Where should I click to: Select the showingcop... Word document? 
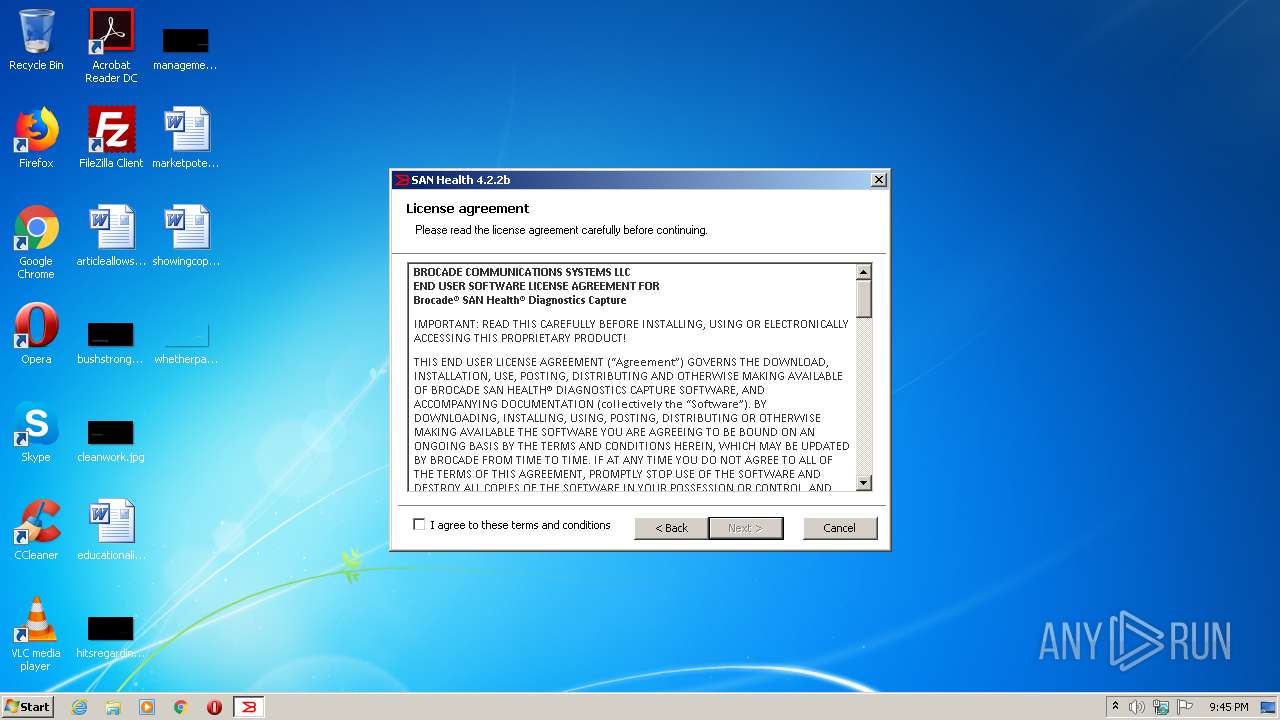tap(186, 236)
